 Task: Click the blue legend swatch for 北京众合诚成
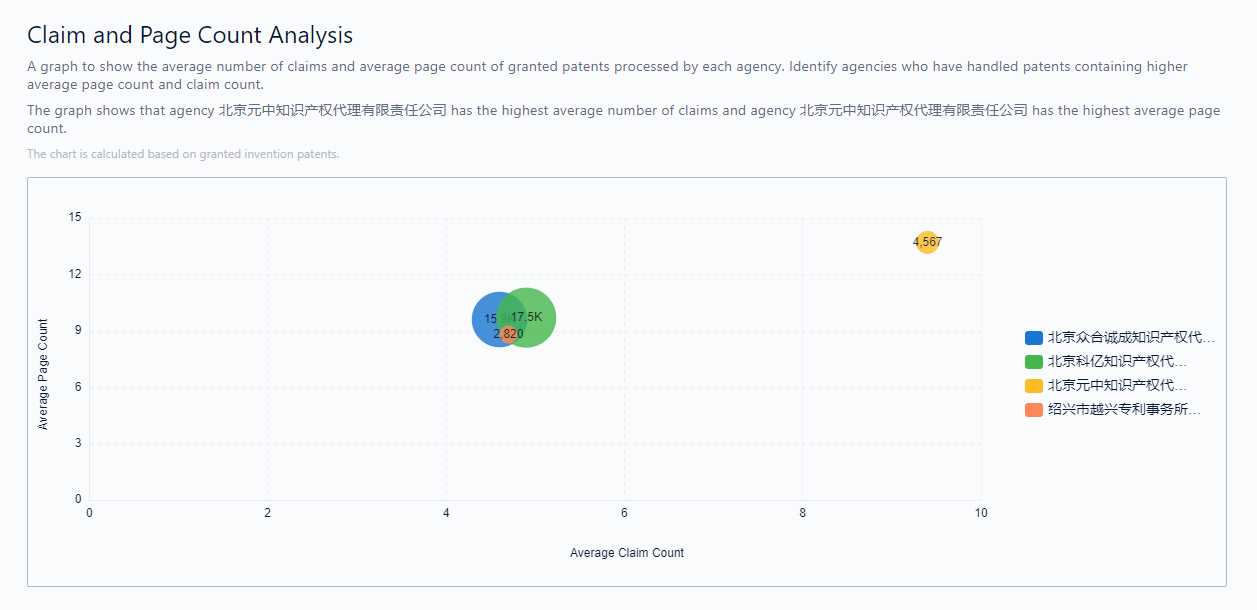pos(1034,338)
